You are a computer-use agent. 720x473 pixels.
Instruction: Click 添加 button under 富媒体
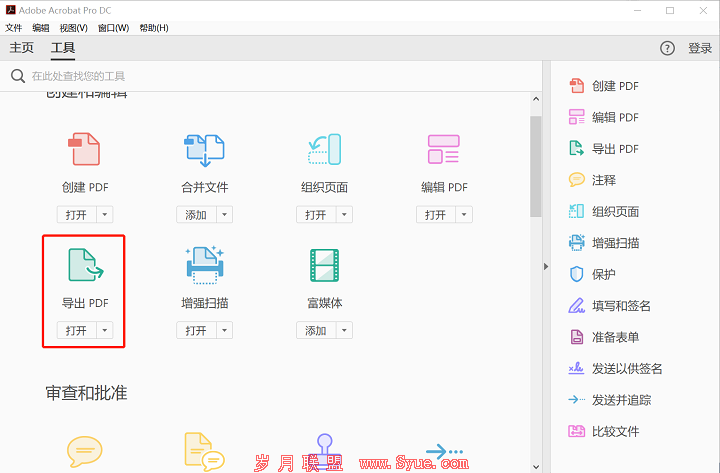pos(316,330)
